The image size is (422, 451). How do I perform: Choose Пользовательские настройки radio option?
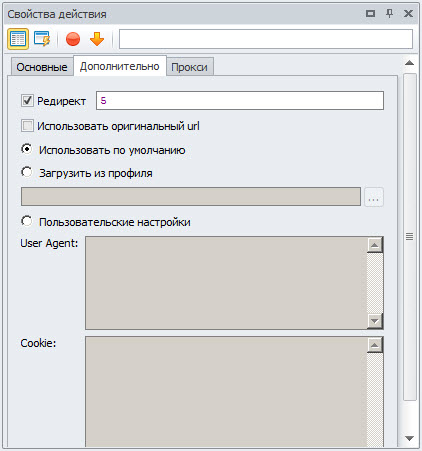27,221
